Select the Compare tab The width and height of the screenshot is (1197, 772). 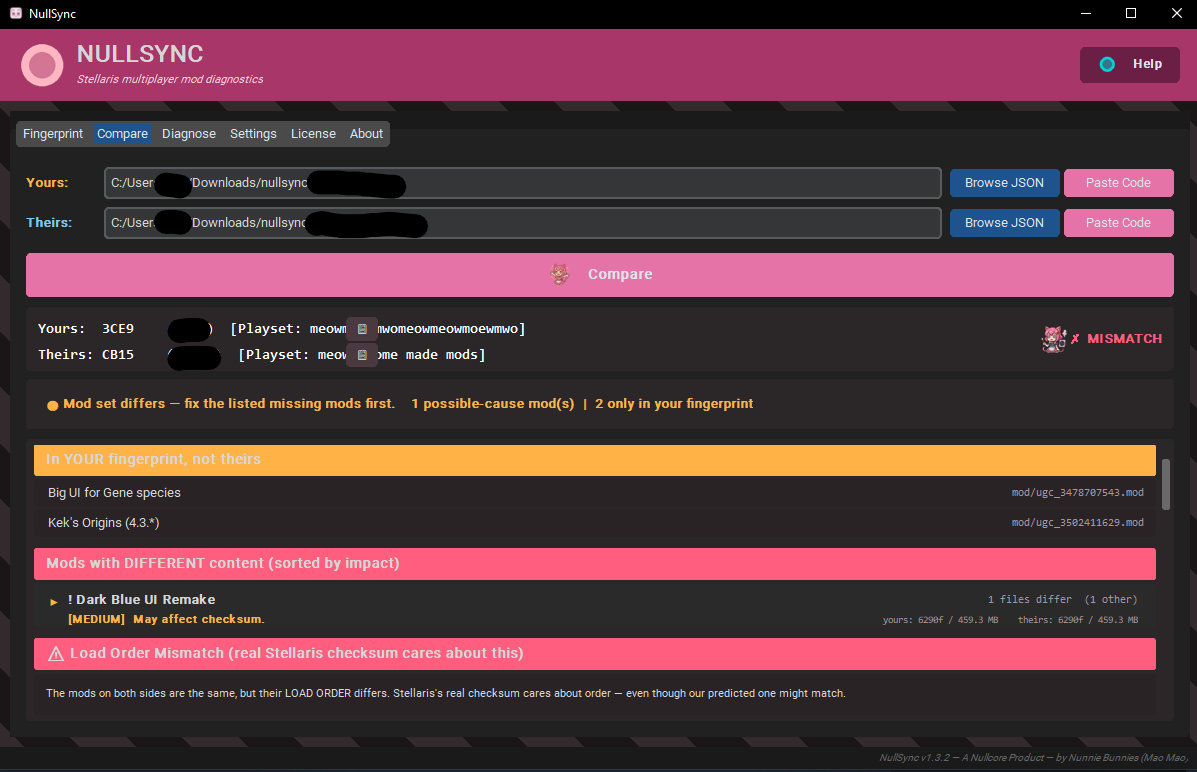click(122, 134)
